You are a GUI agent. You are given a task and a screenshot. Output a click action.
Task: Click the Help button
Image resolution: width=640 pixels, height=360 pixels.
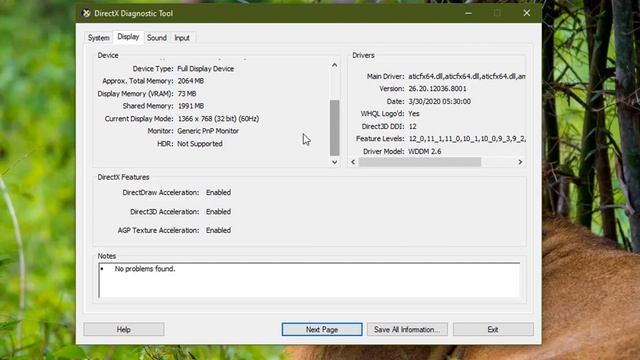click(124, 329)
